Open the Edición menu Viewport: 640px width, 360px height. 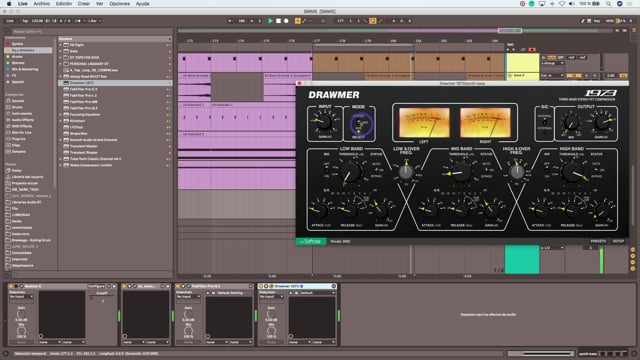[64, 4]
